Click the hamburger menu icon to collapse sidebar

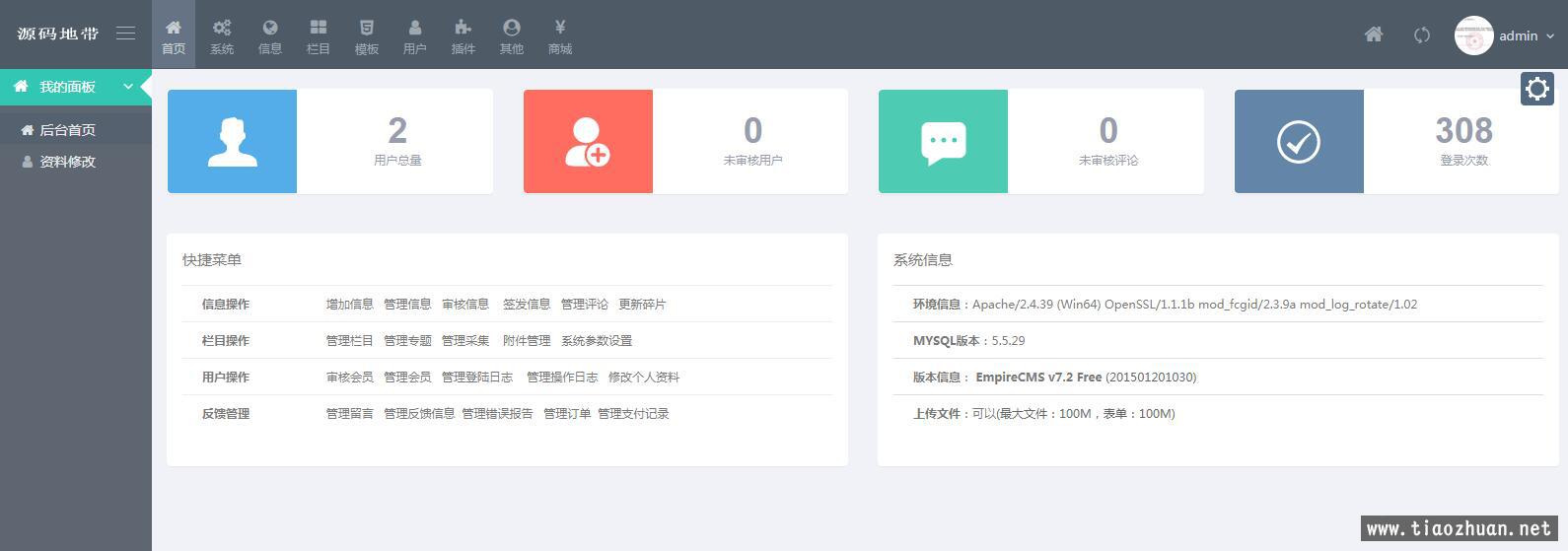point(125,34)
